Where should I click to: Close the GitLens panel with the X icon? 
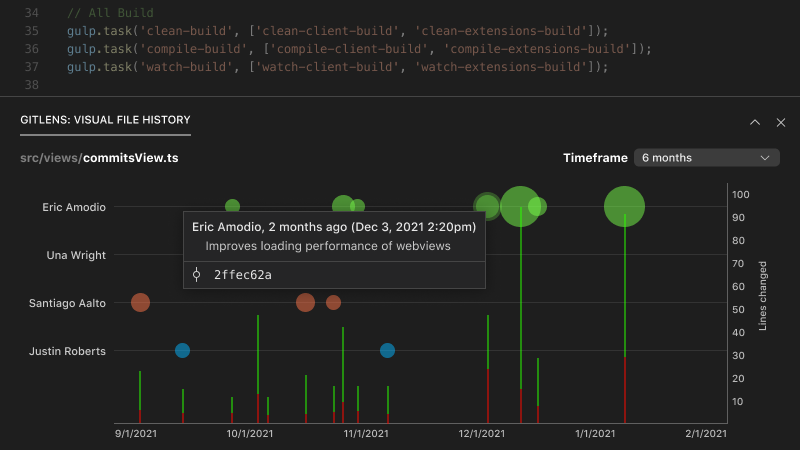click(x=781, y=122)
